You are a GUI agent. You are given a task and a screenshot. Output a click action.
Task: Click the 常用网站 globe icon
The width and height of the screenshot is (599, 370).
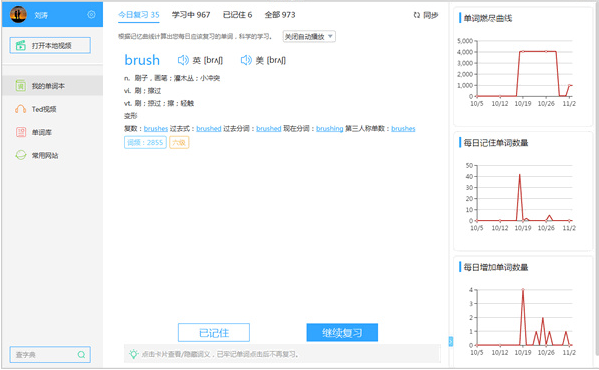(21, 155)
